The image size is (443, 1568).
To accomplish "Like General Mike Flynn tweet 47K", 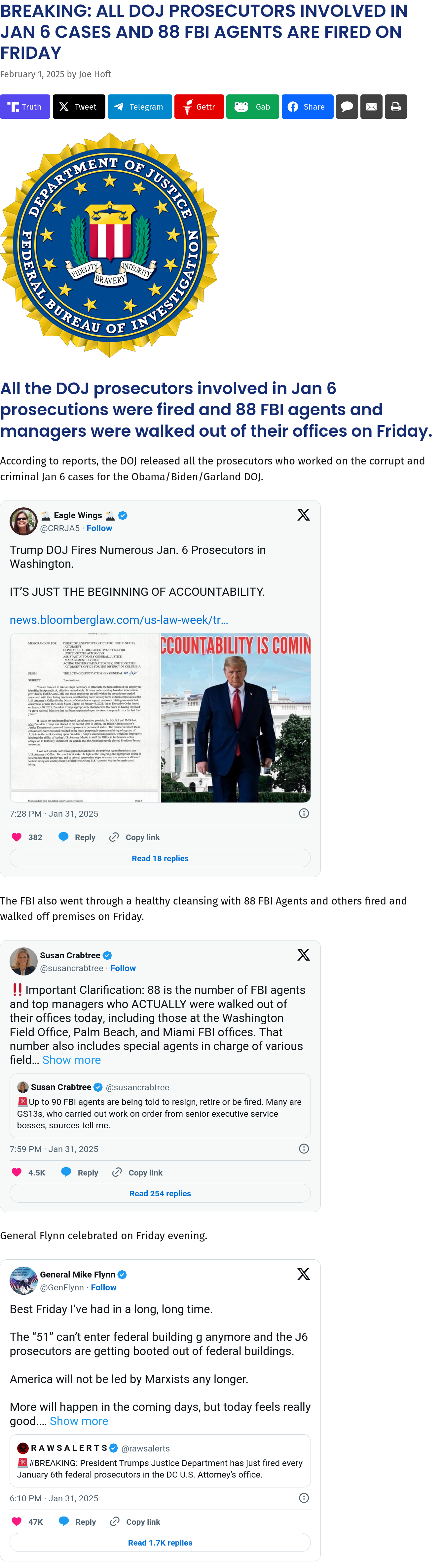I will 17,1521.
